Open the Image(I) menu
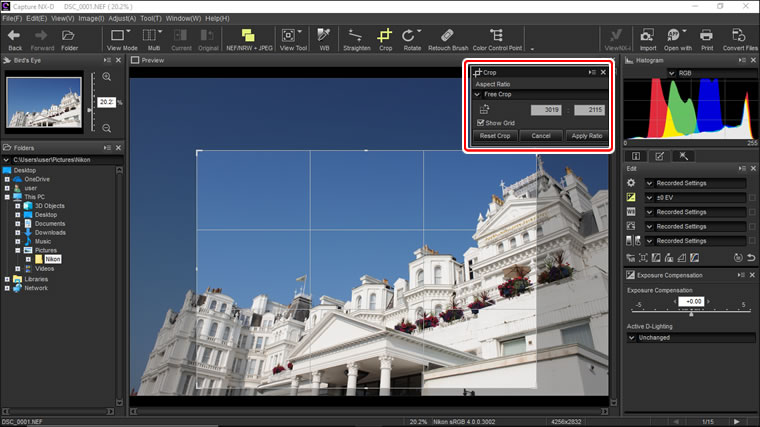 [91, 18]
